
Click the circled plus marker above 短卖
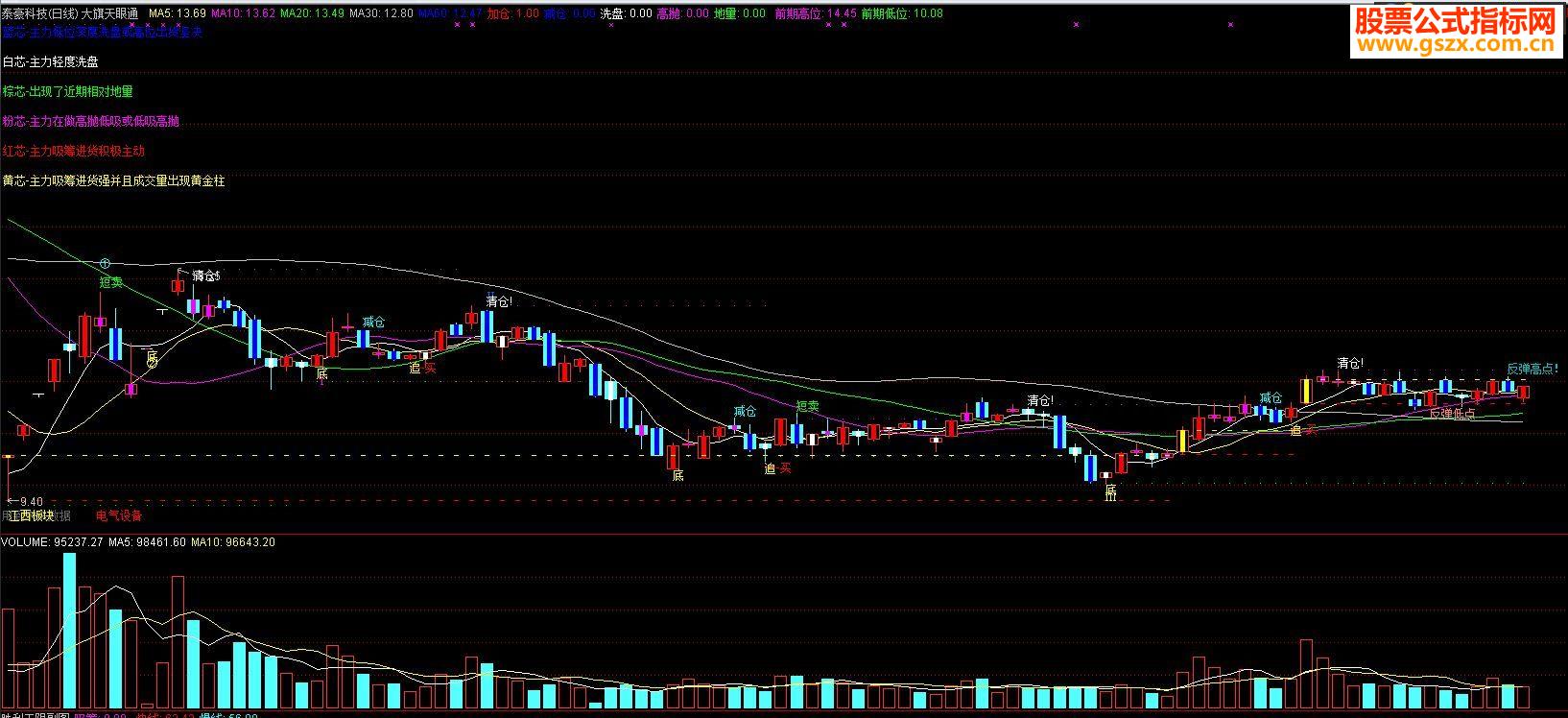pos(105,263)
